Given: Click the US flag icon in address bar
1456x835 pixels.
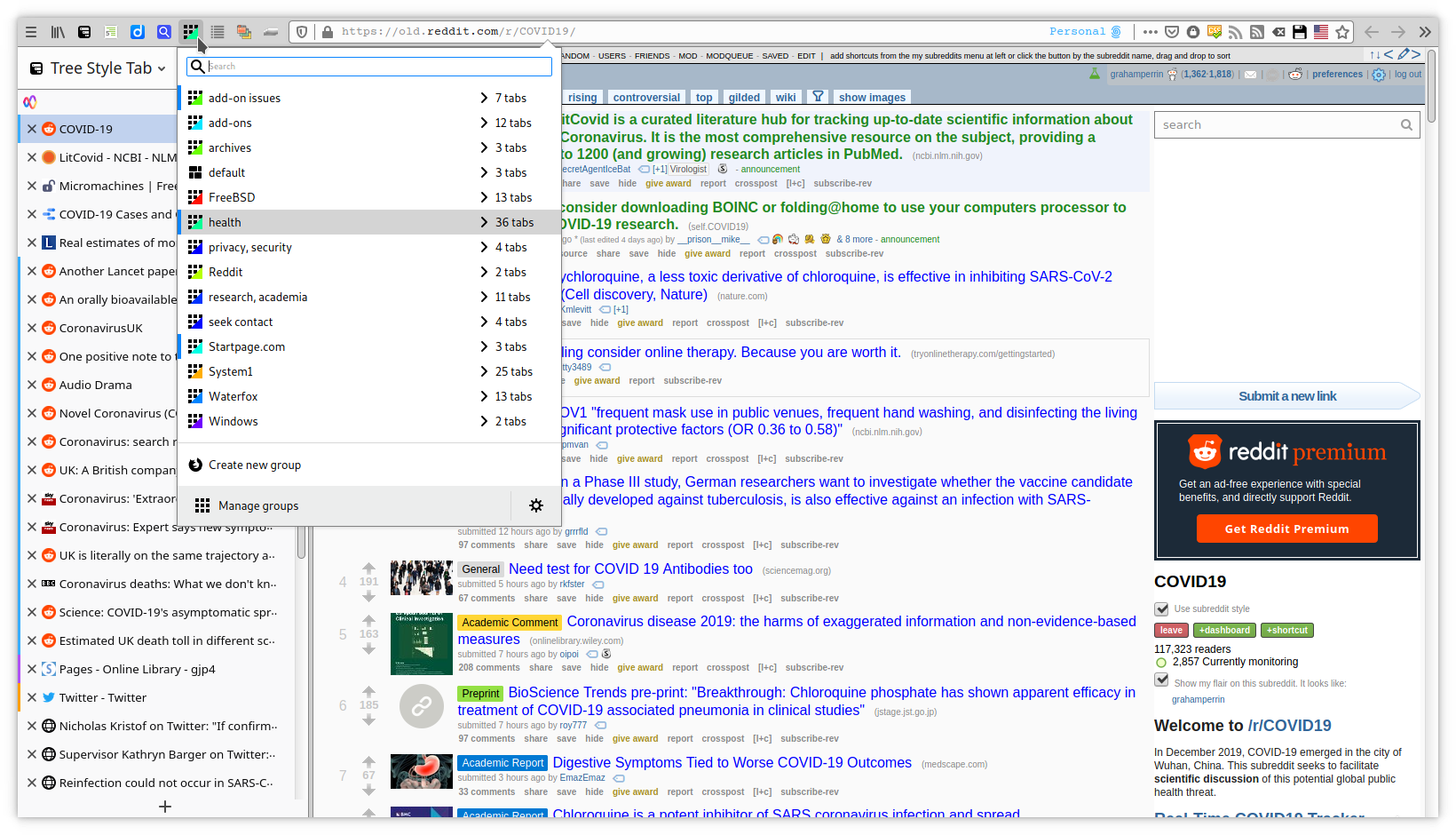Looking at the screenshot, I should pos(1321,32).
